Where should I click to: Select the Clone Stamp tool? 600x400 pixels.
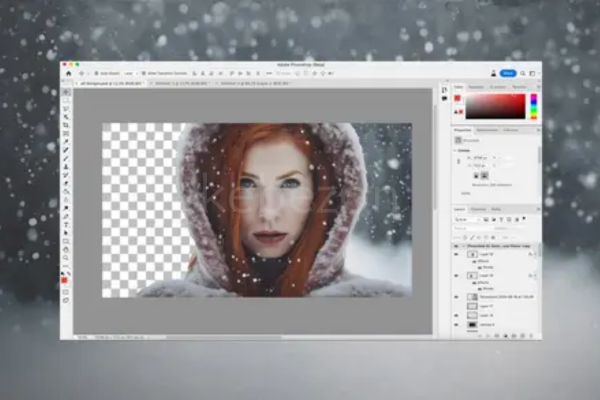tap(66, 167)
